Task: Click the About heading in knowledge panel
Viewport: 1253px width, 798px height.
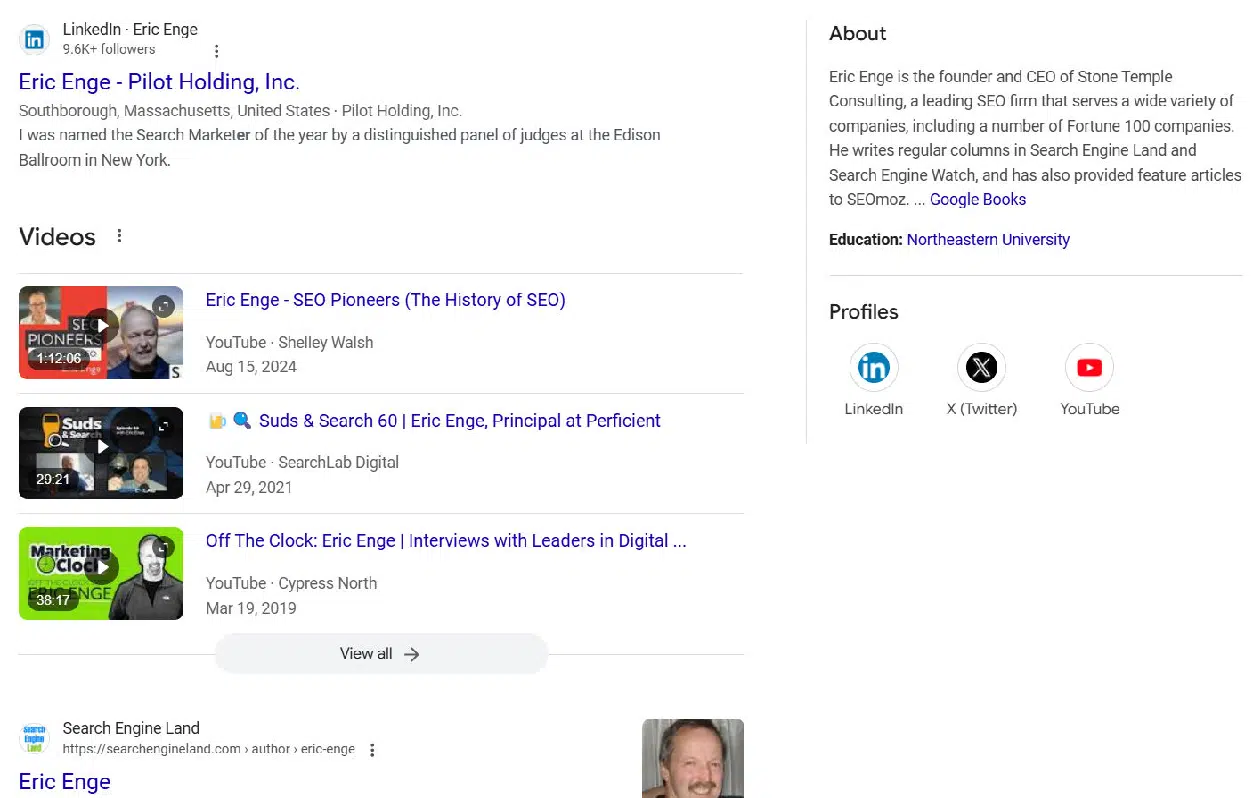Action: click(857, 33)
